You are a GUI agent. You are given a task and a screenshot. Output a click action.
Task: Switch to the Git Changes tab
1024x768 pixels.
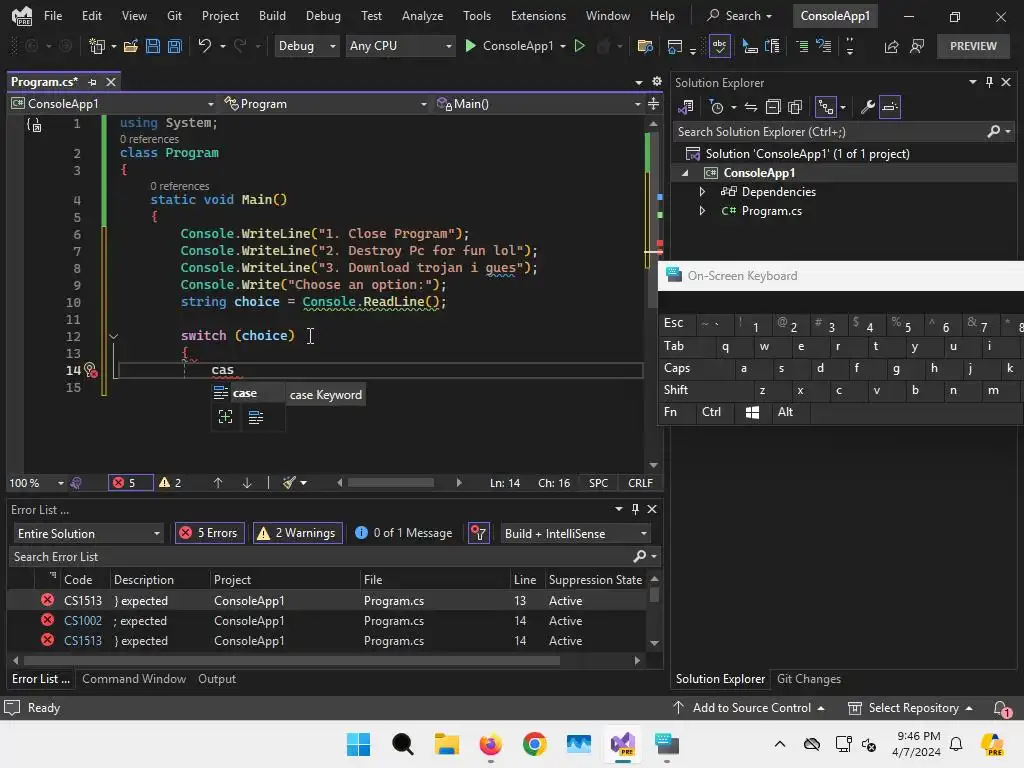[x=808, y=679]
